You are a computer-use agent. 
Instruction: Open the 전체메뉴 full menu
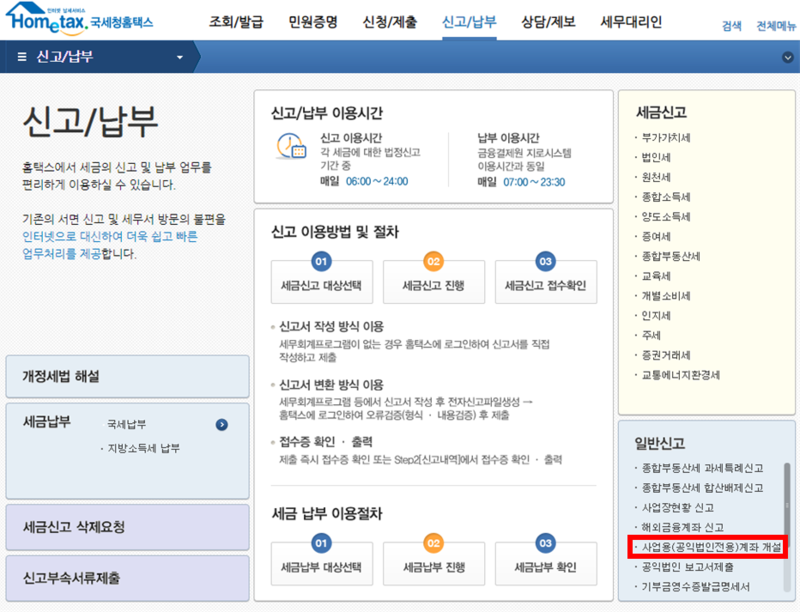tap(775, 26)
